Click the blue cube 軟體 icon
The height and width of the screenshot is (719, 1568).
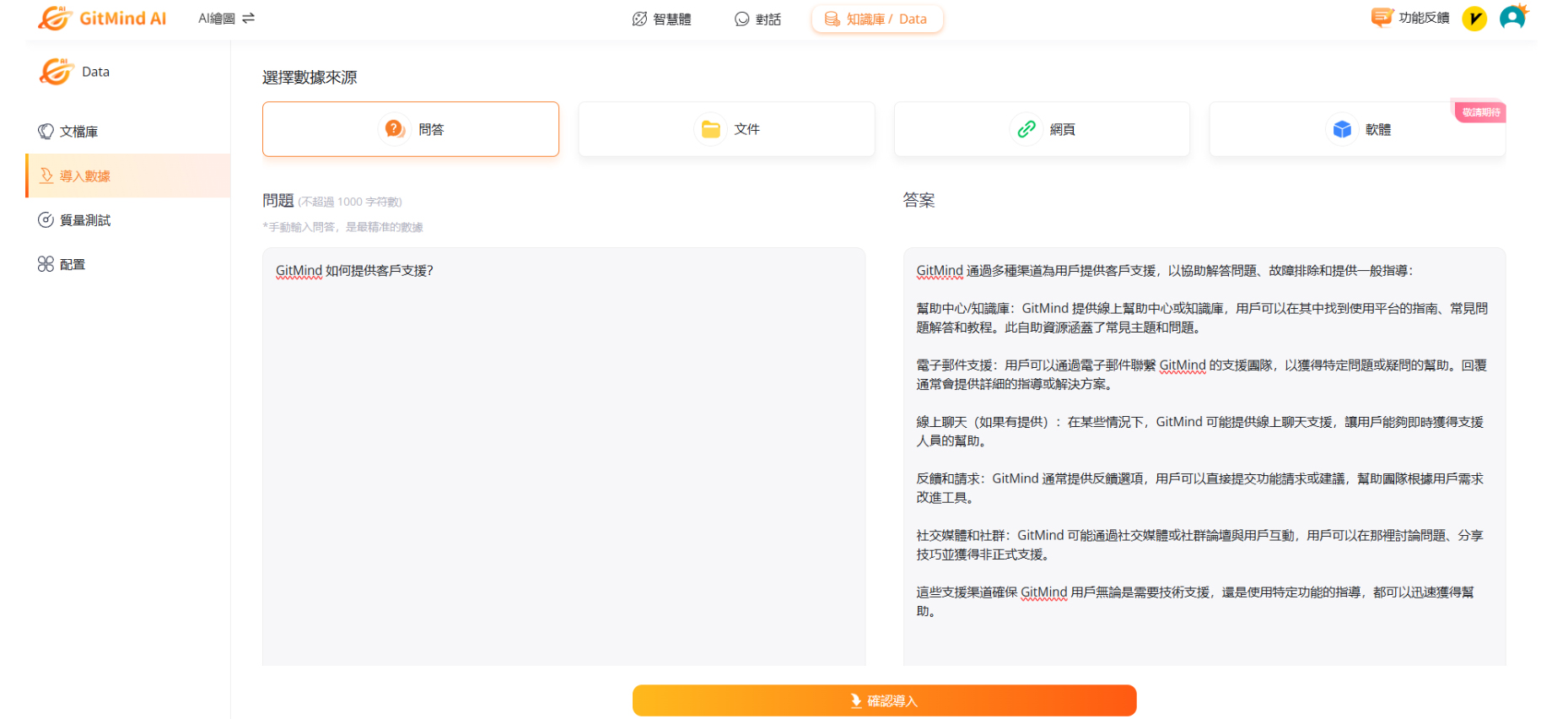[1342, 129]
